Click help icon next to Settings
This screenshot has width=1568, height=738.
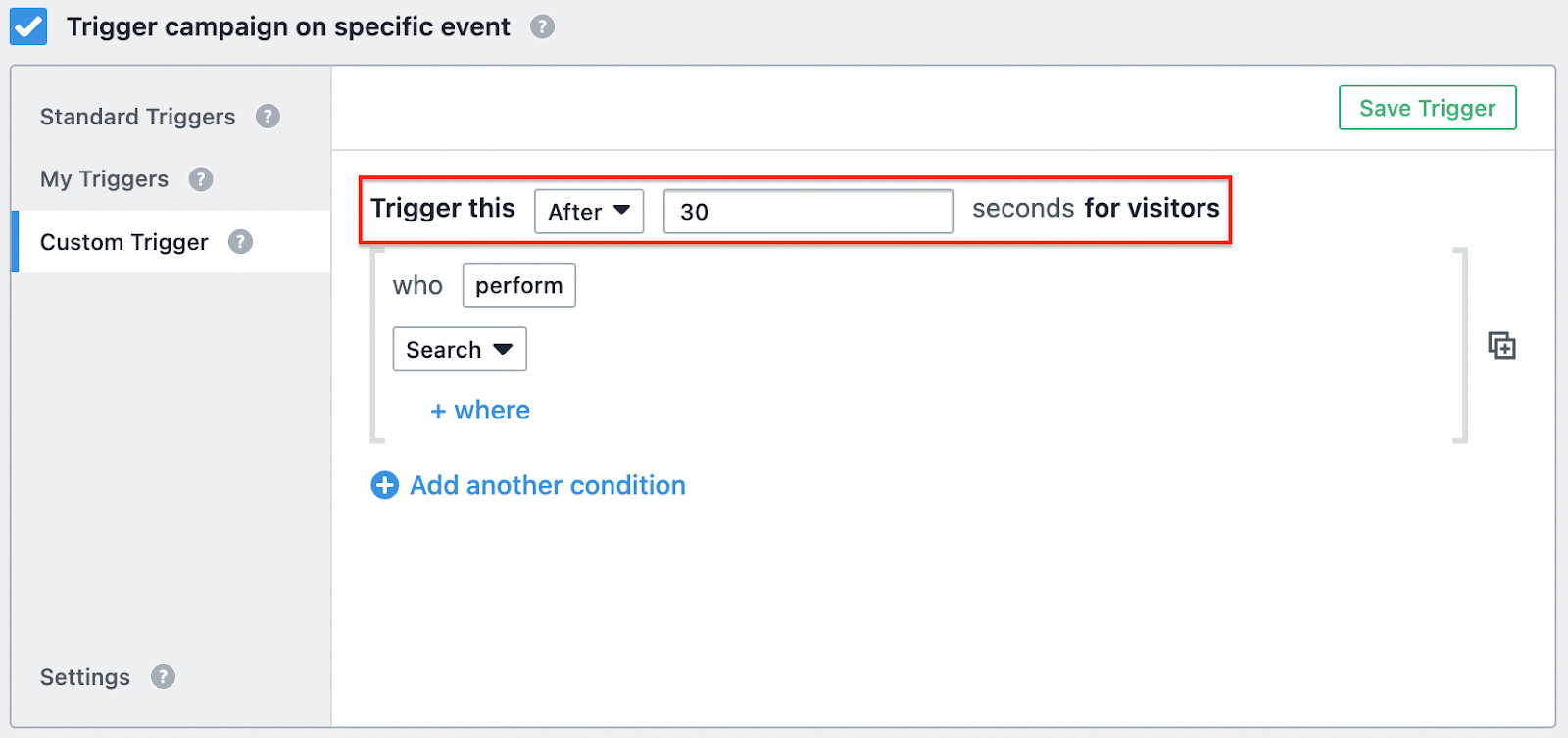click(x=163, y=677)
